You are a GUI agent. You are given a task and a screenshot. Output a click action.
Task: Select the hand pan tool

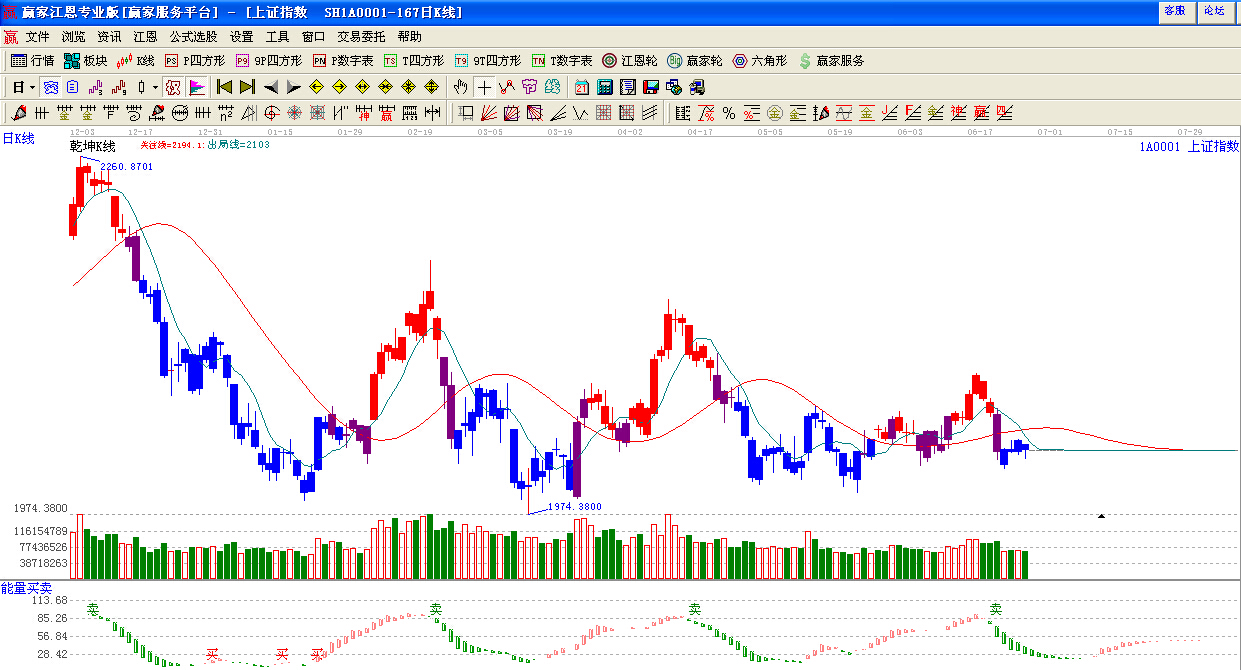(460, 87)
